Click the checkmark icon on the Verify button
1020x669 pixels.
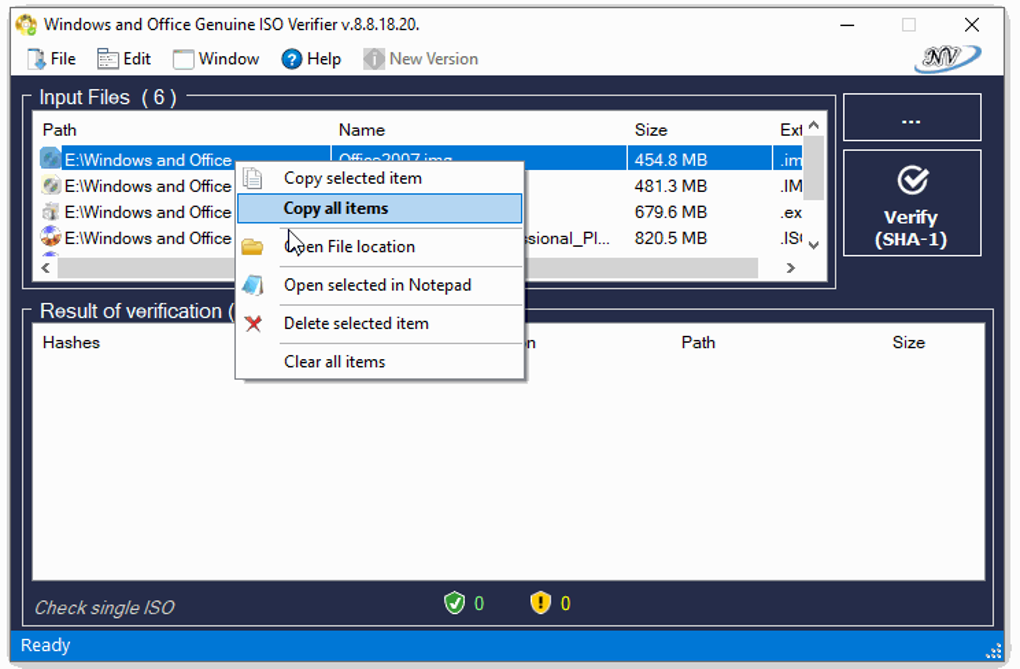pos(913,180)
